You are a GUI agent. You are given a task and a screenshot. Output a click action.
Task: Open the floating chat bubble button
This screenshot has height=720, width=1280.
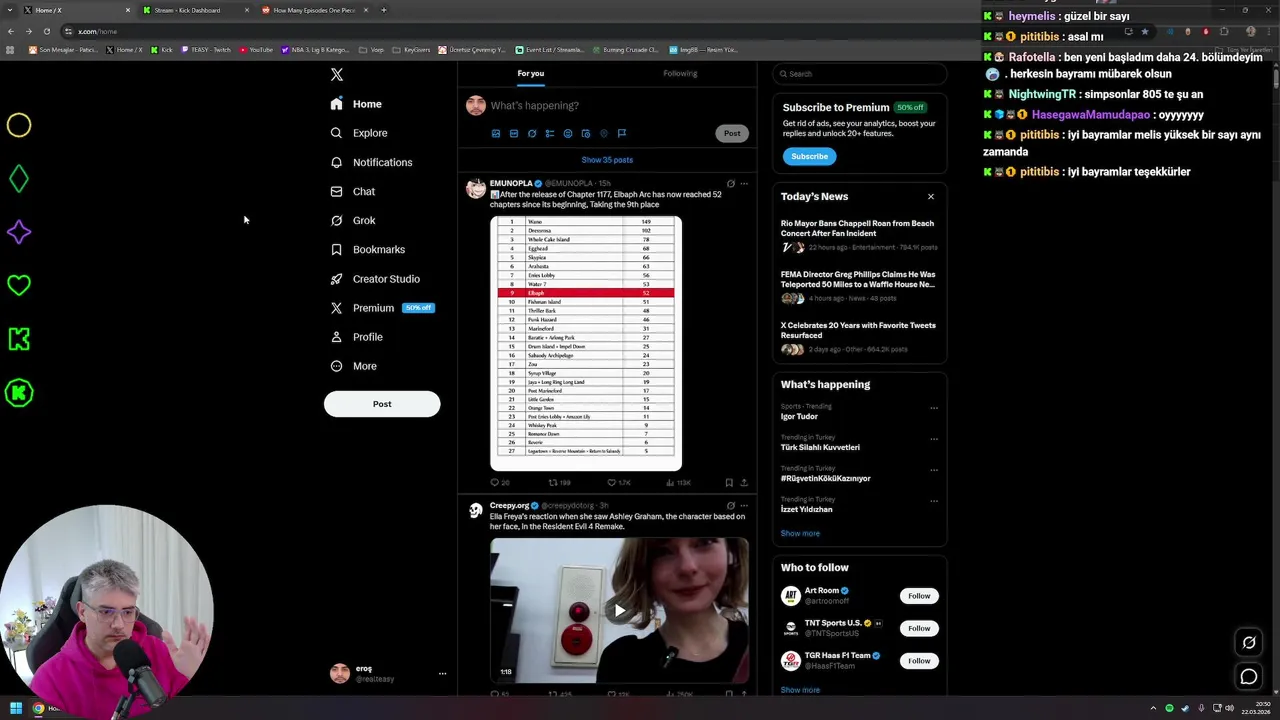click(1249, 677)
